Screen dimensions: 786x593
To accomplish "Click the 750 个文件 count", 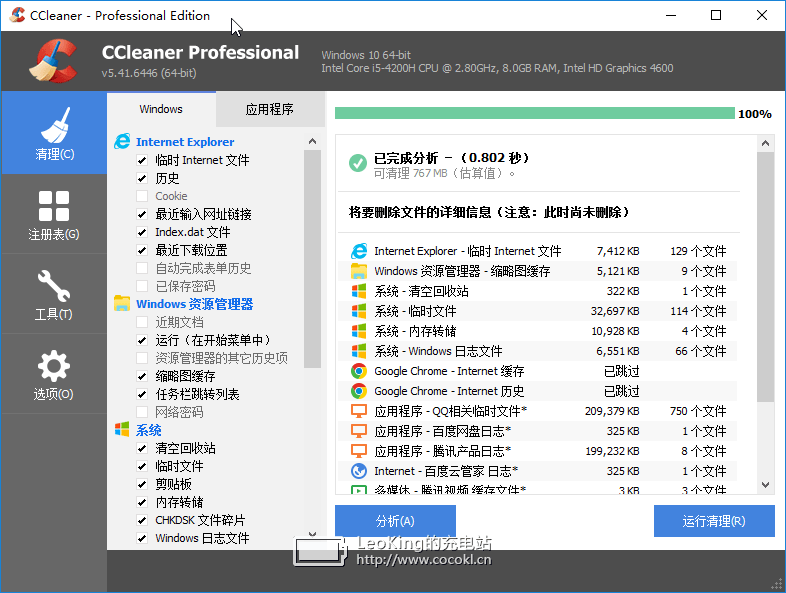I will click(x=698, y=412).
